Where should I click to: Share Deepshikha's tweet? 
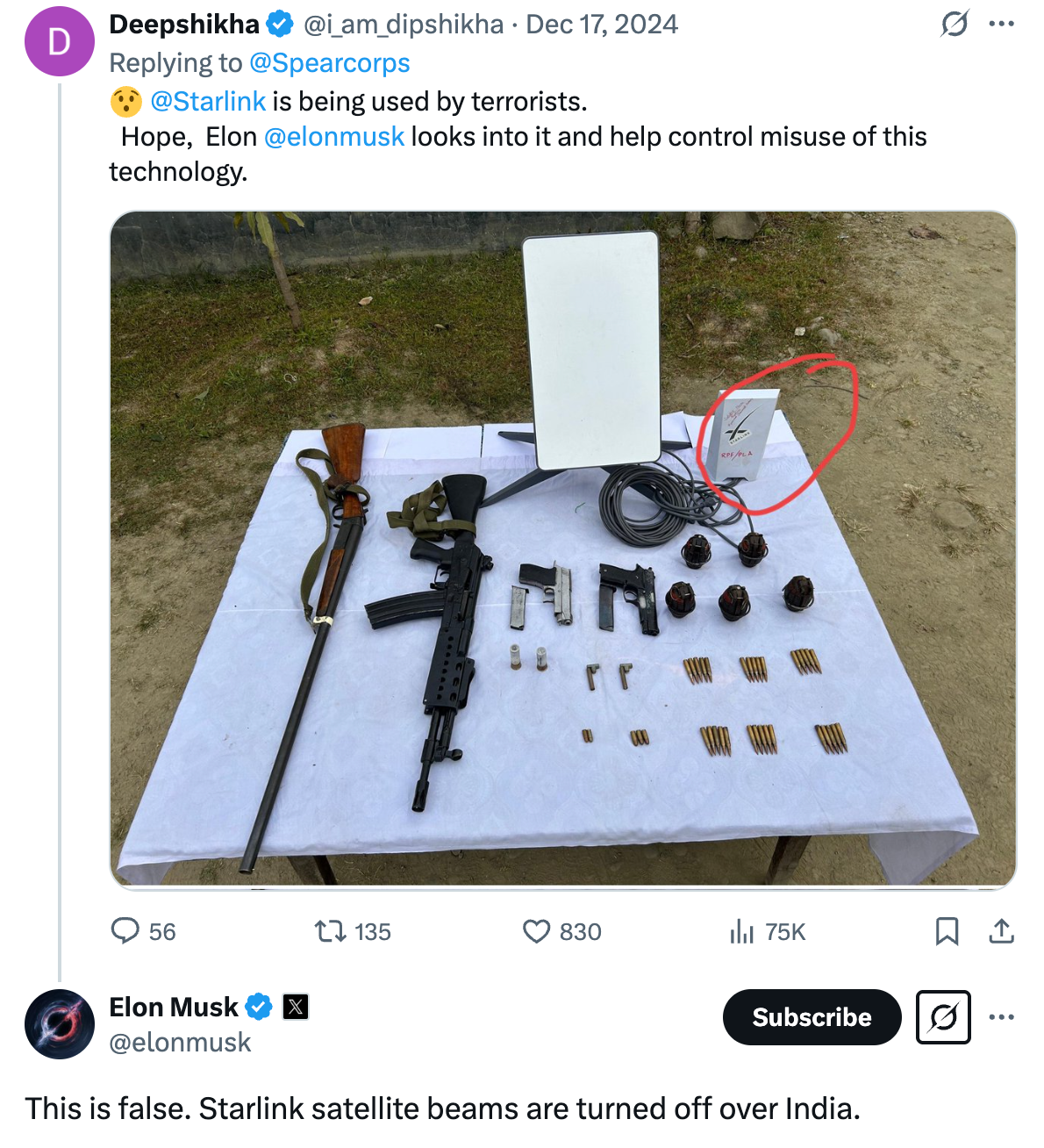click(1003, 932)
